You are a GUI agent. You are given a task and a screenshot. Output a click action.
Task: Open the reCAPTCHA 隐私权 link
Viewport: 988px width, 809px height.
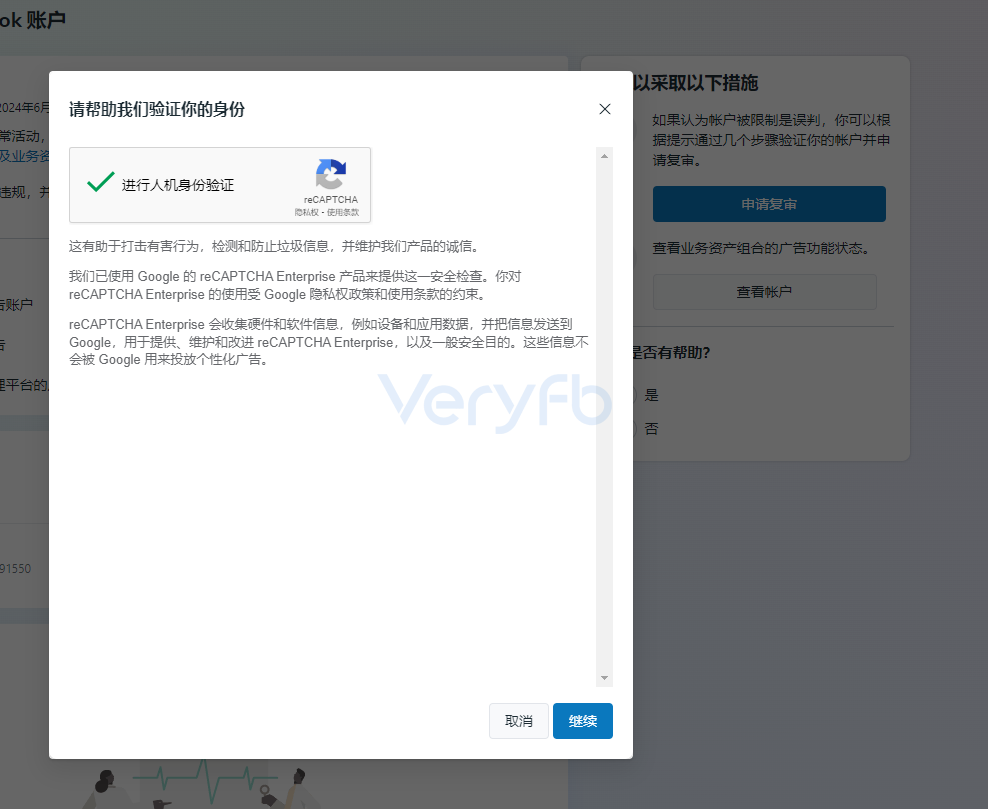point(306,212)
